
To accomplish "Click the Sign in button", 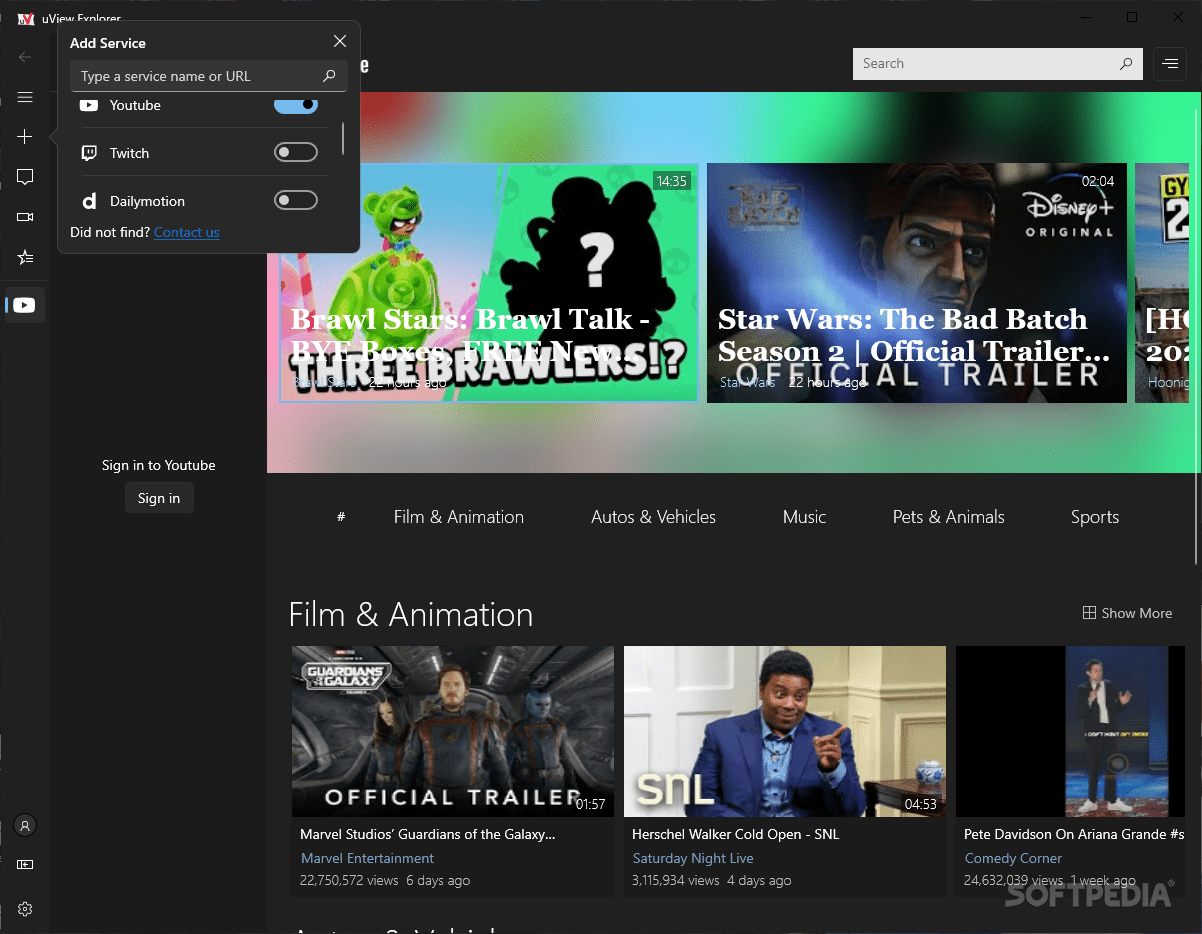I will click(x=159, y=498).
